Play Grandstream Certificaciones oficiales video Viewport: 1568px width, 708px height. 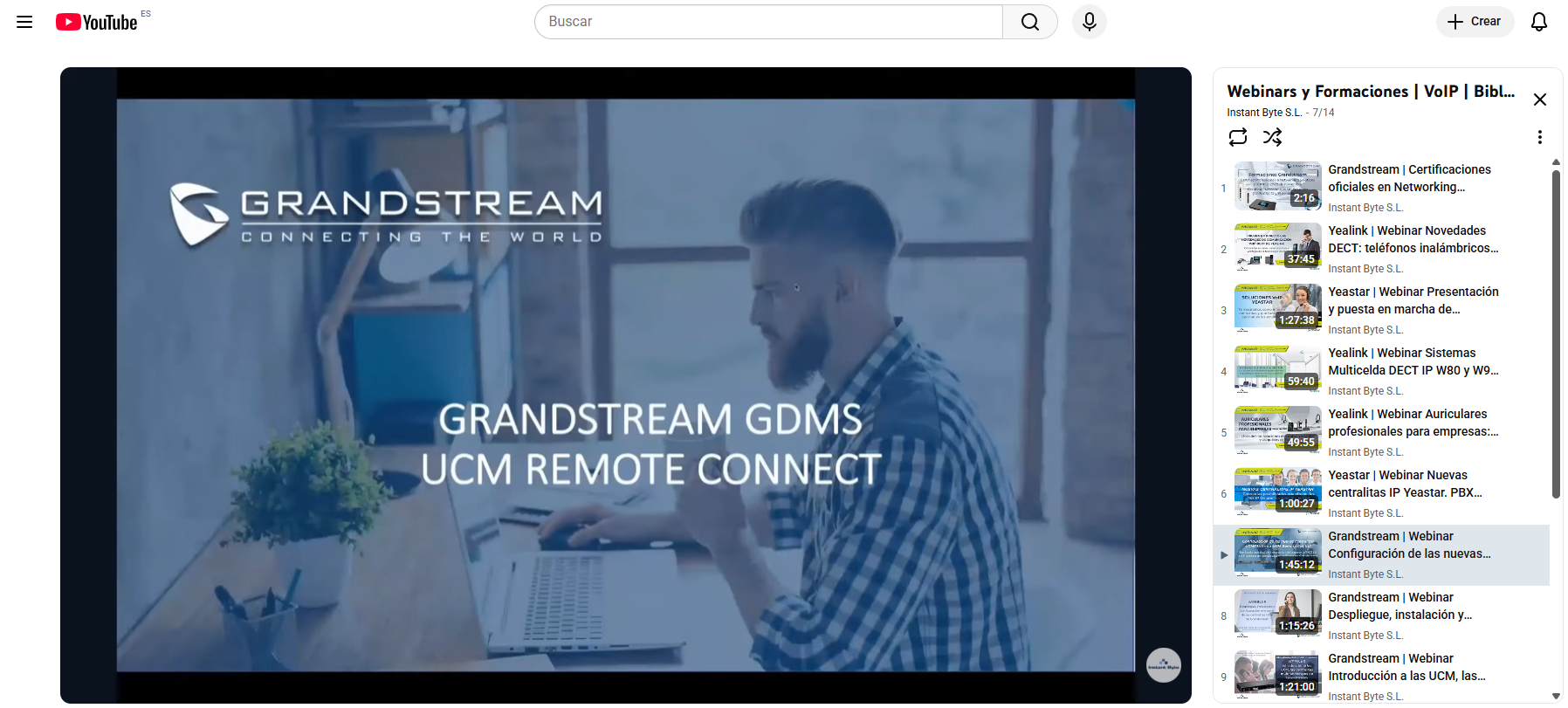click(1408, 178)
